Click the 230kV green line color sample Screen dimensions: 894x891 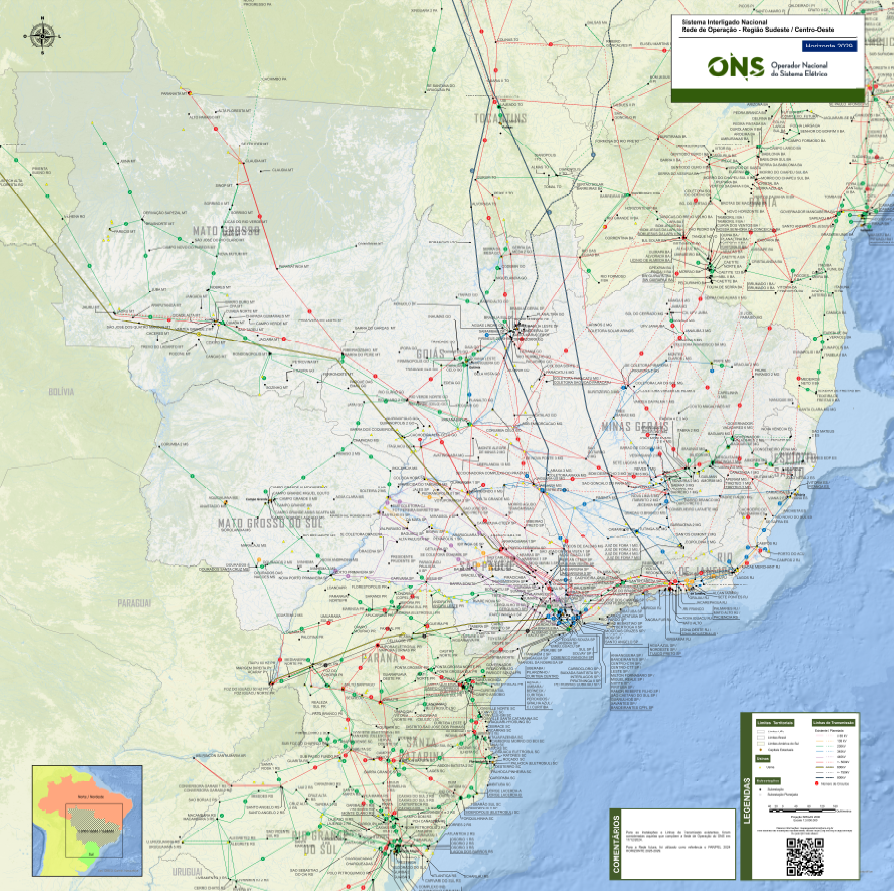820,747
